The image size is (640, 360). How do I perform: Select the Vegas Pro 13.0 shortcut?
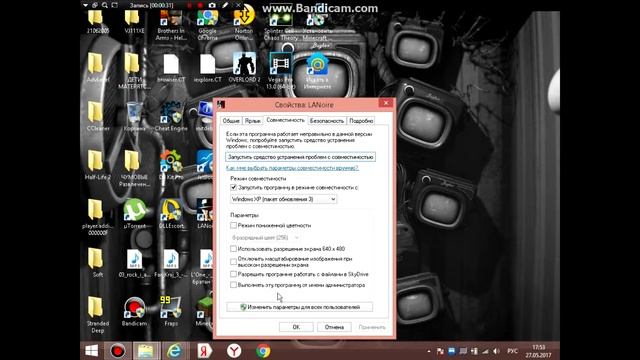point(280,71)
